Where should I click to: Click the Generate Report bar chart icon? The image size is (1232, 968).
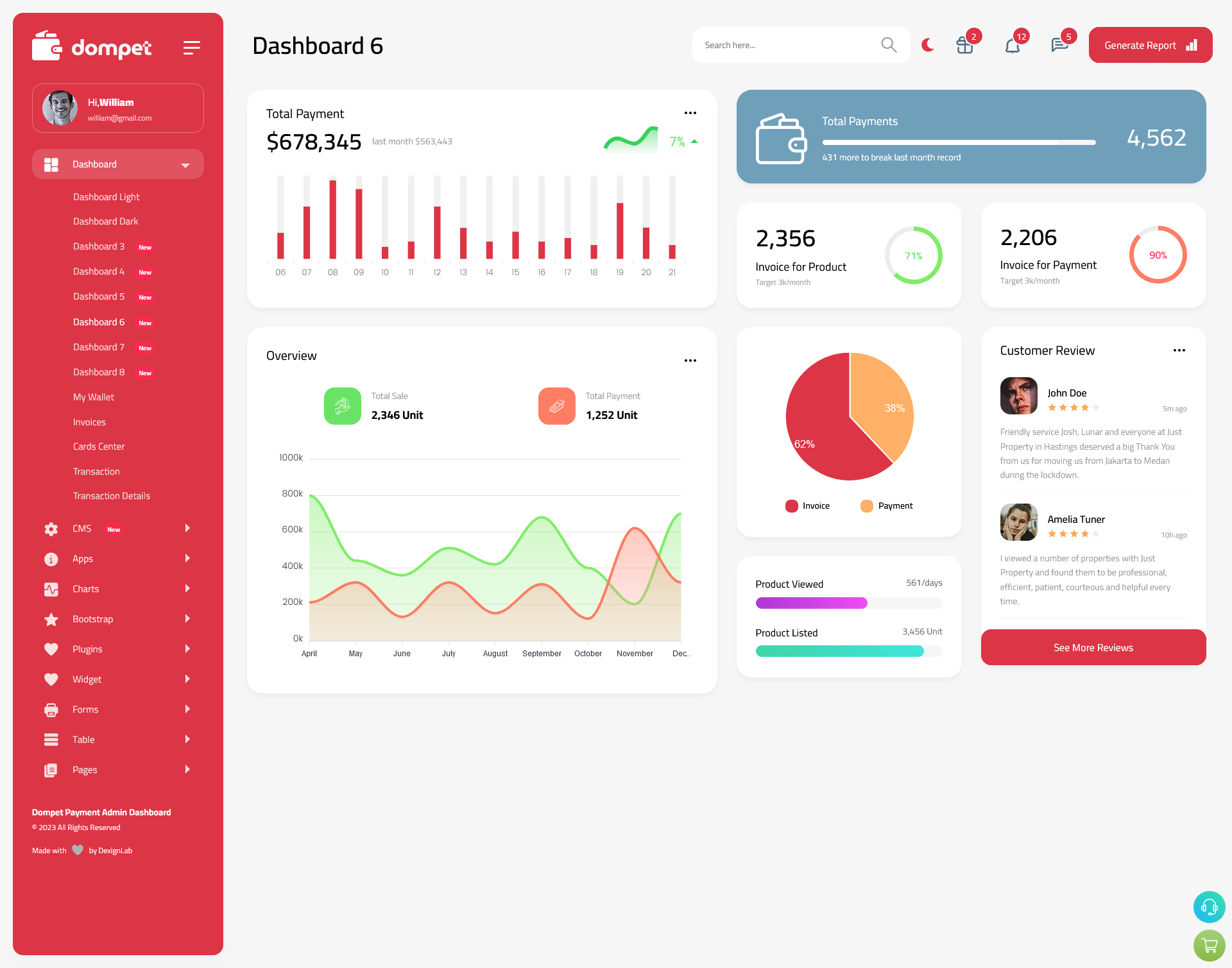pyautogui.click(x=1192, y=45)
